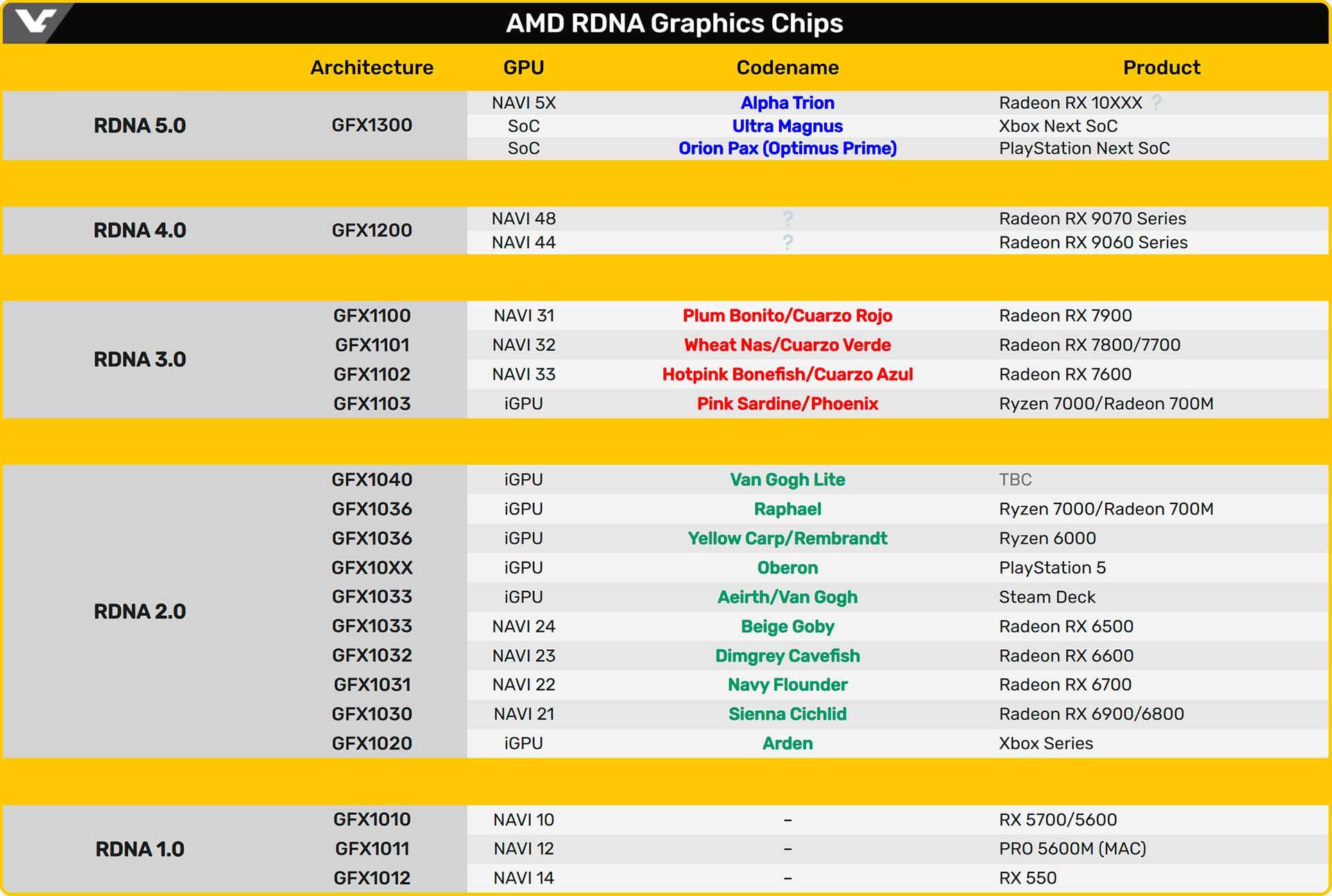This screenshot has height=896, width=1332.
Task: Click the AMD RDNA Graphics Chips title
Action: coord(674,23)
